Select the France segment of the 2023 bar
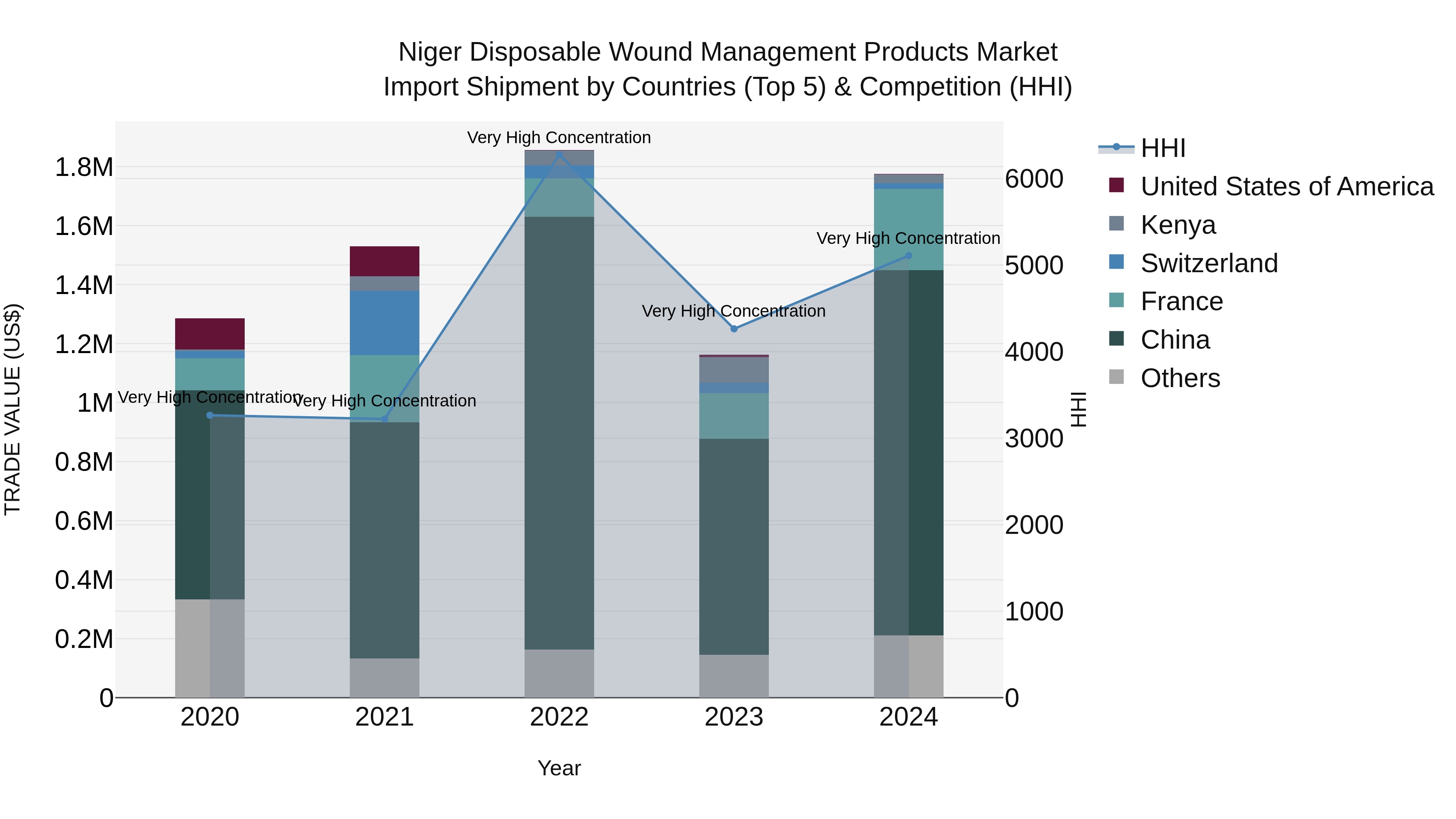Image resolution: width=1456 pixels, height=819 pixels. (x=734, y=416)
